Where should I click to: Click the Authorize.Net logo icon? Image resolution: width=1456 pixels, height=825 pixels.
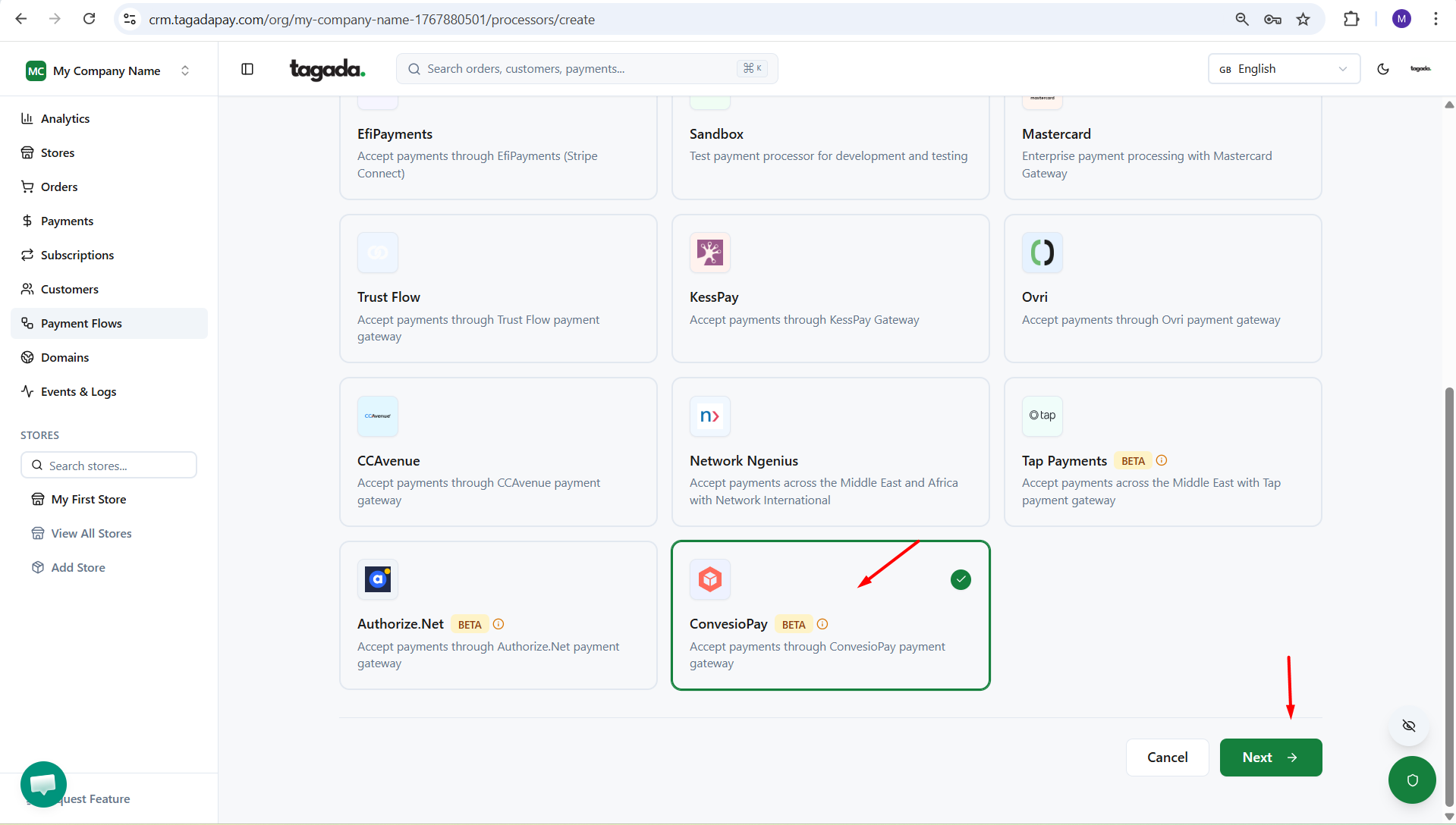pos(377,579)
